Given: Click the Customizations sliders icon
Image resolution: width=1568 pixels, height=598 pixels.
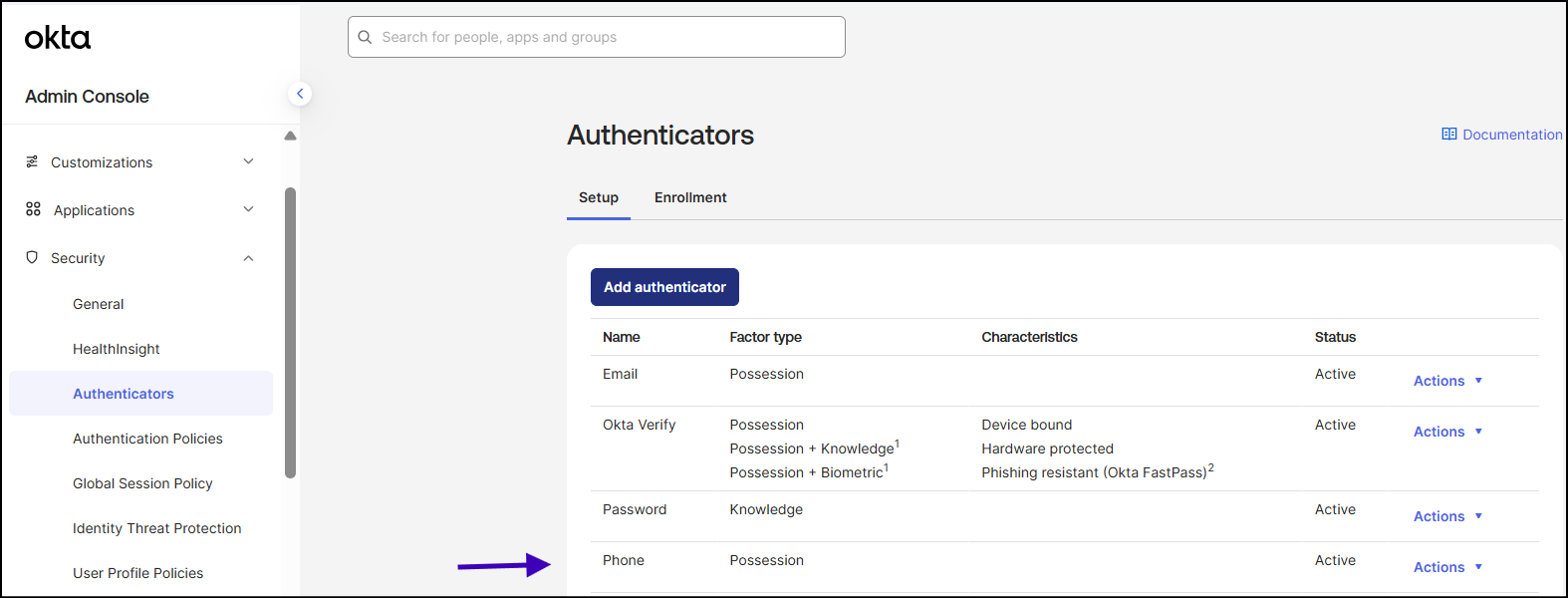Looking at the screenshot, I should (x=32, y=161).
